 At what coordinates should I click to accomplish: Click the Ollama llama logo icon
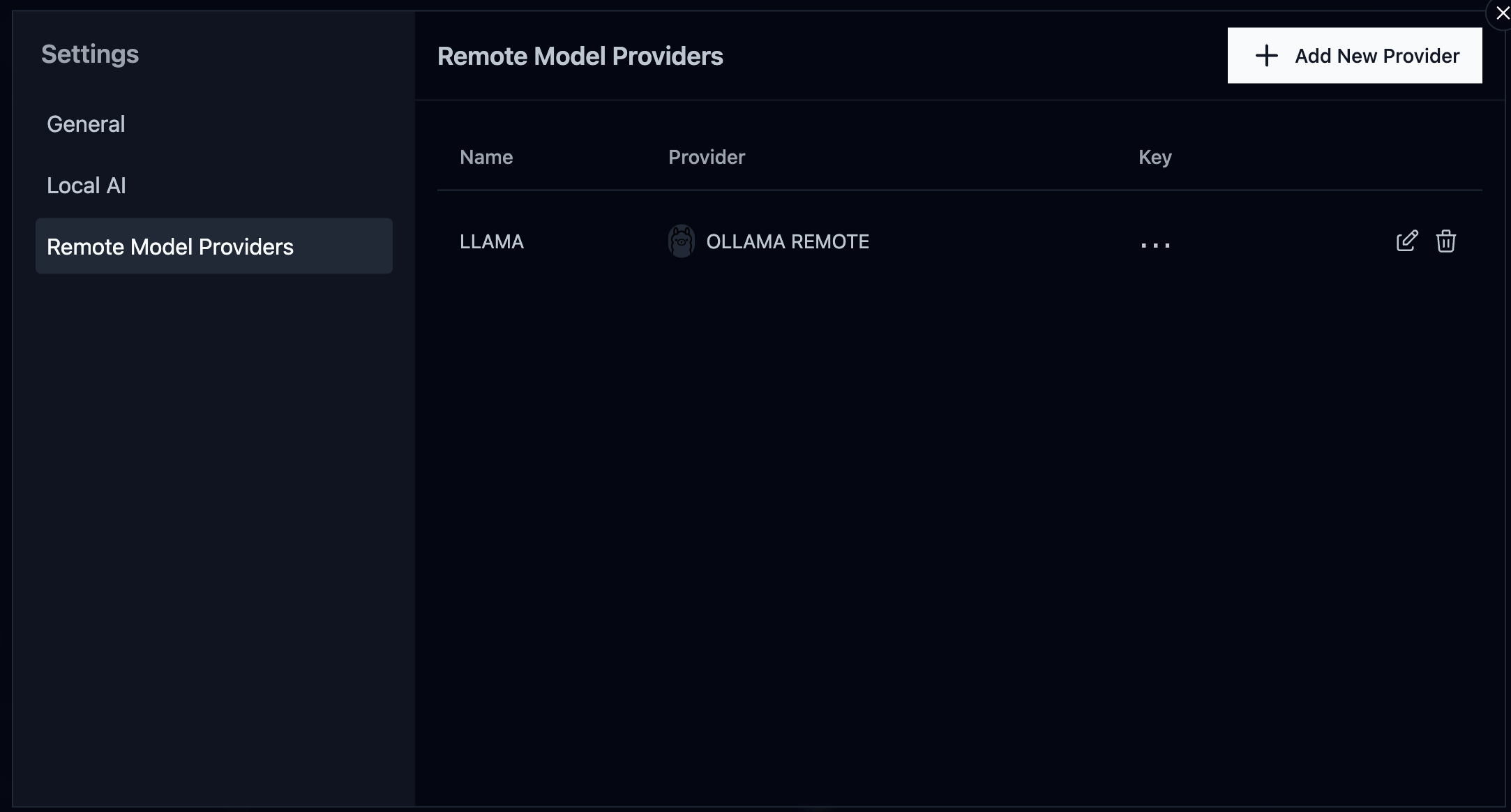tap(681, 241)
